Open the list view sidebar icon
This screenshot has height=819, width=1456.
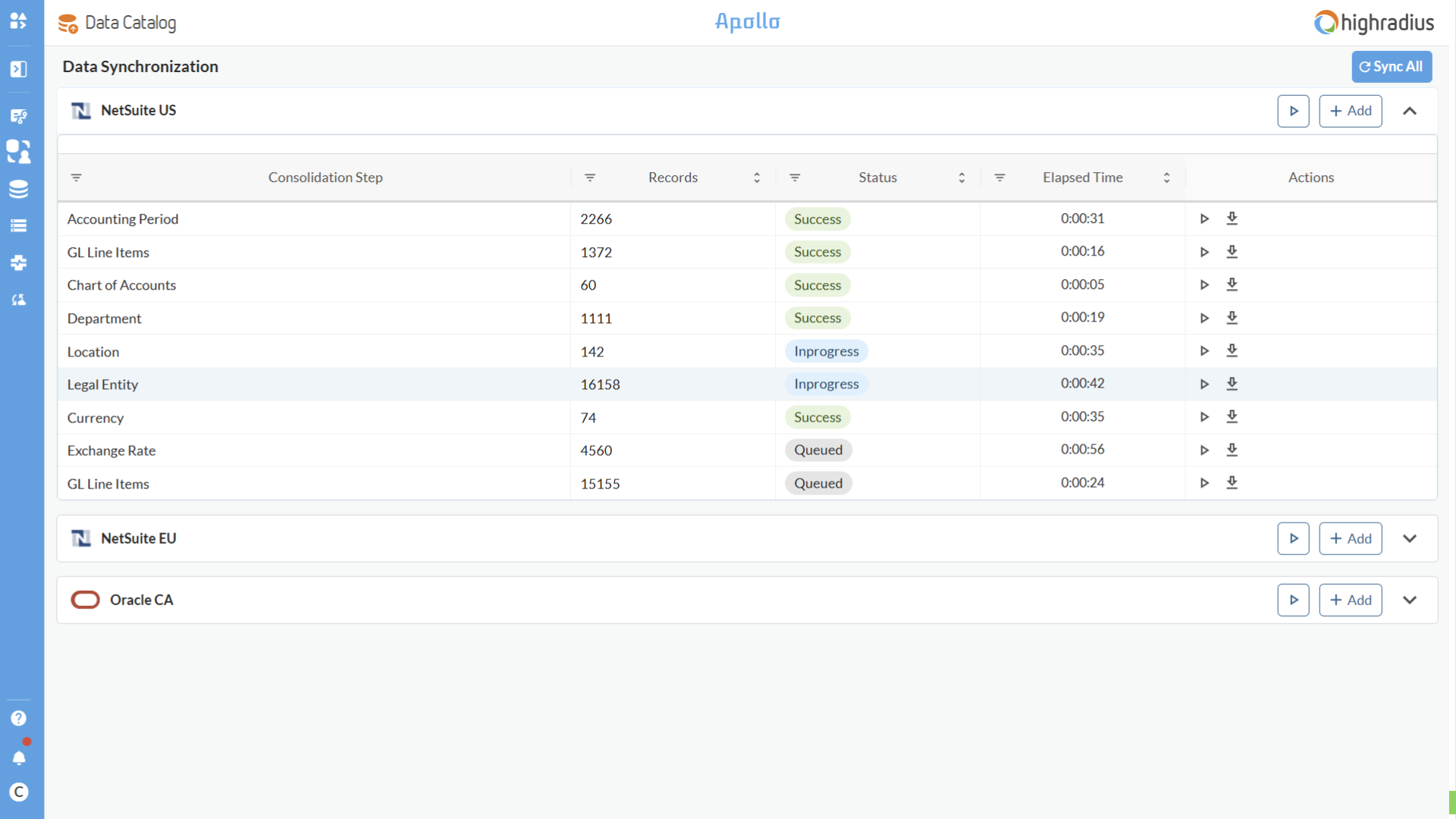coord(19,226)
